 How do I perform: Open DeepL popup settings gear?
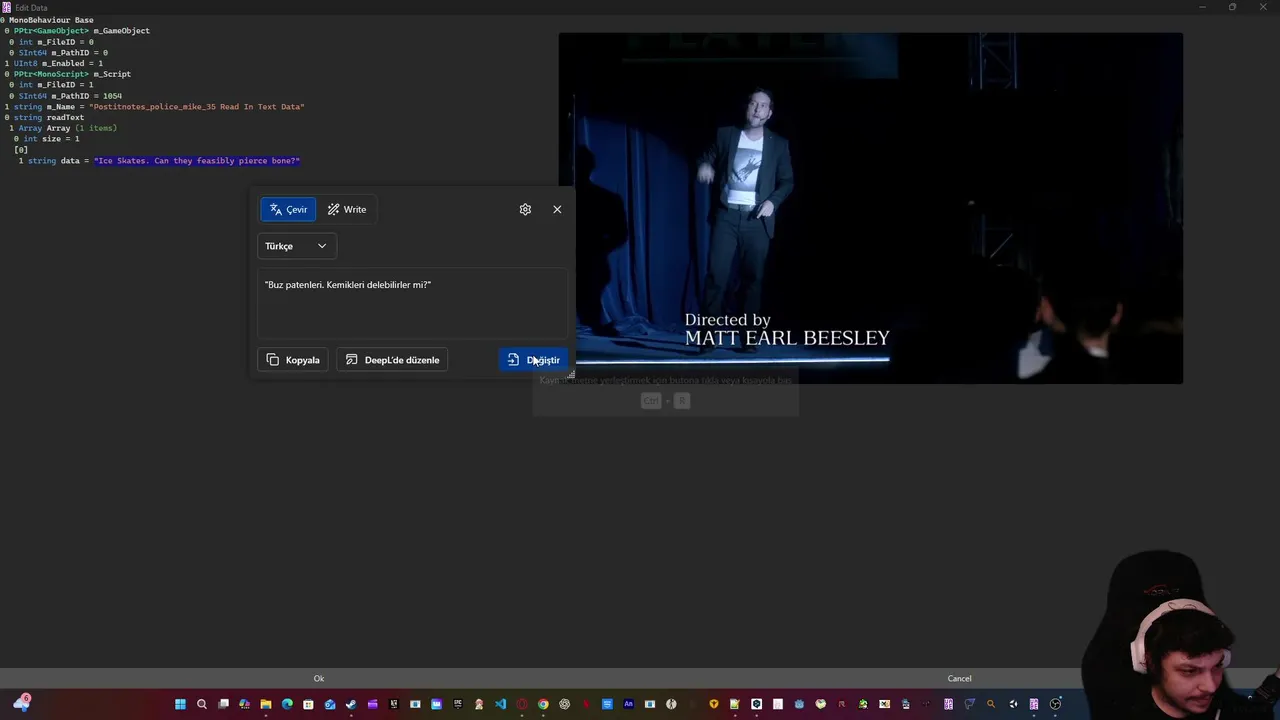[x=525, y=209]
